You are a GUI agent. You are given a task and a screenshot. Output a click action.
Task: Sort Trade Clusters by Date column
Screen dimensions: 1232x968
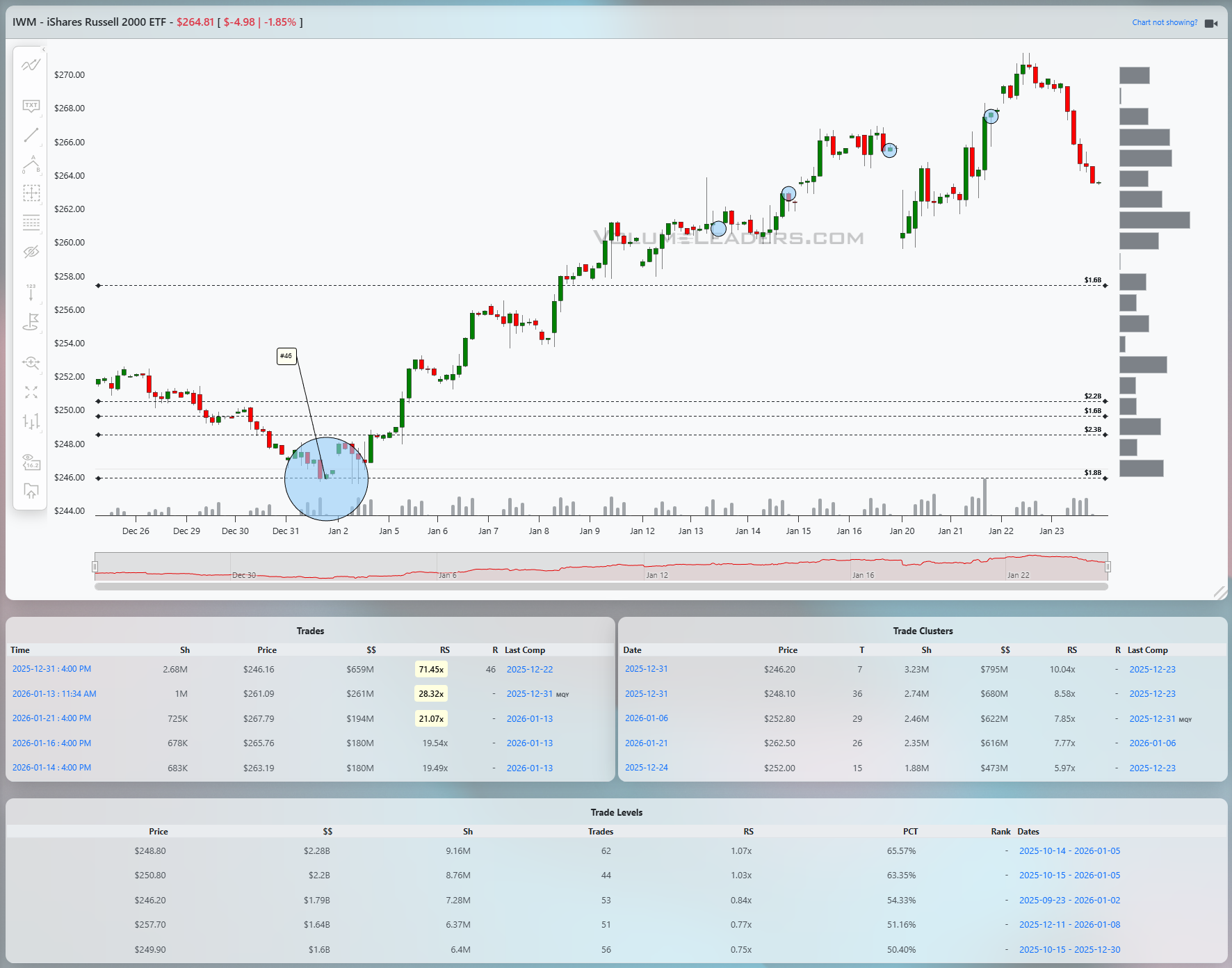(632, 650)
